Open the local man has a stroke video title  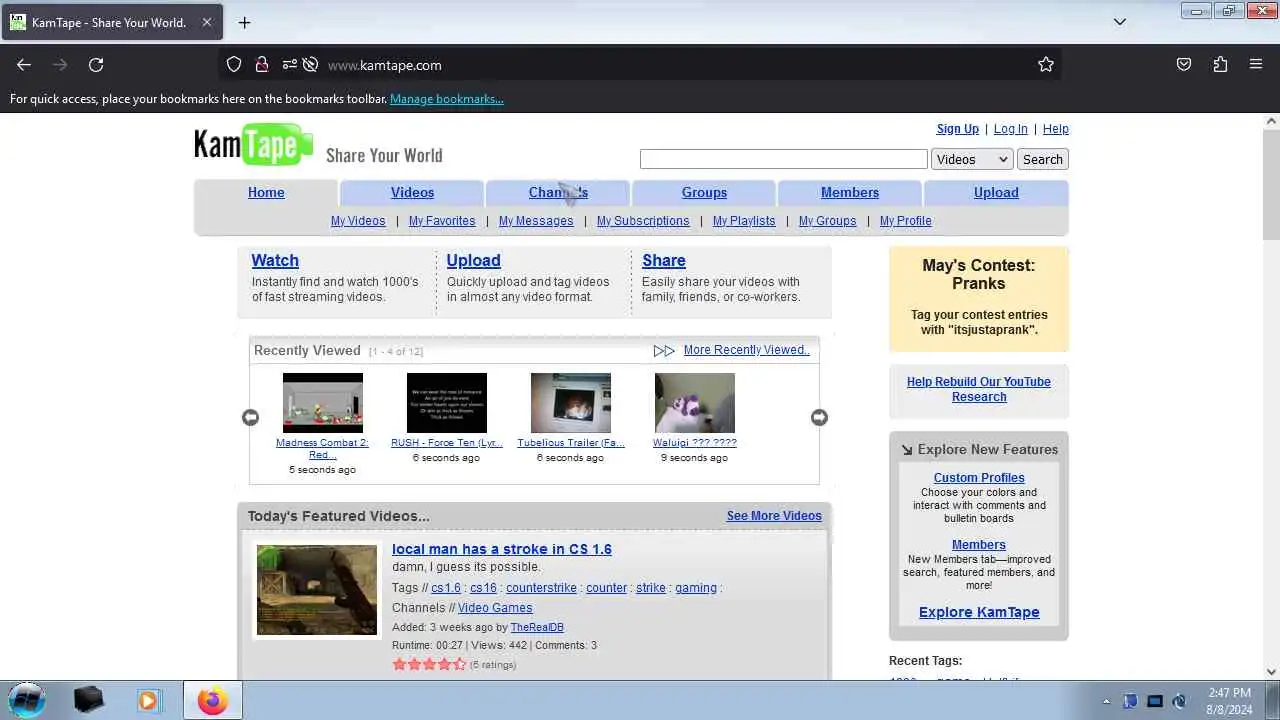click(x=502, y=549)
